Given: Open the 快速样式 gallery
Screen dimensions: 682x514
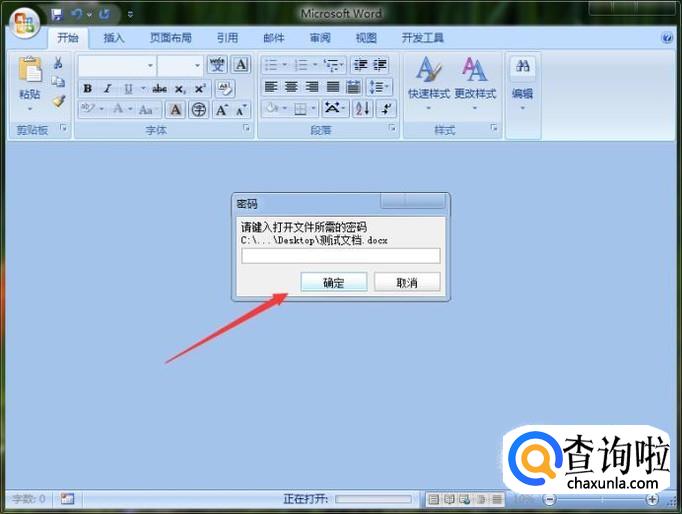Looking at the screenshot, I should tap(428, 83).
